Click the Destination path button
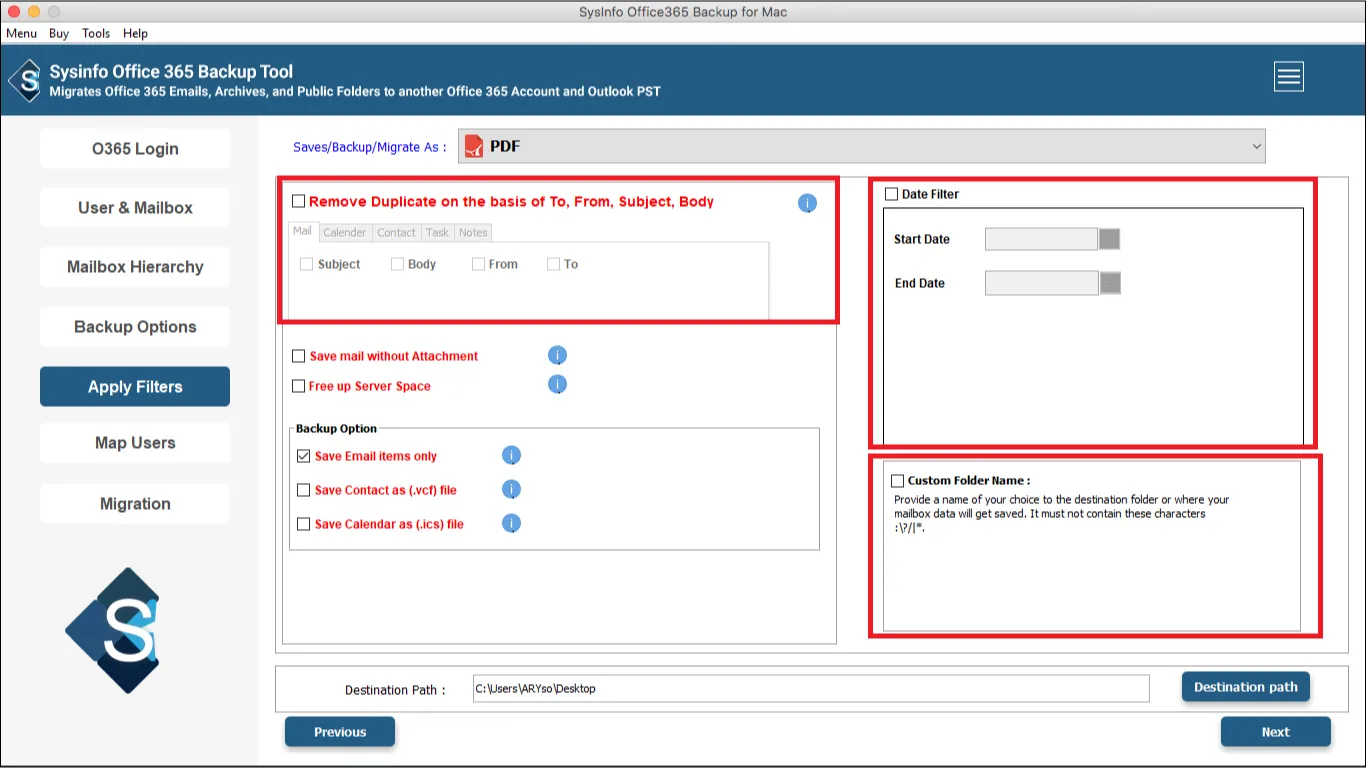 tap(1246, 687)
